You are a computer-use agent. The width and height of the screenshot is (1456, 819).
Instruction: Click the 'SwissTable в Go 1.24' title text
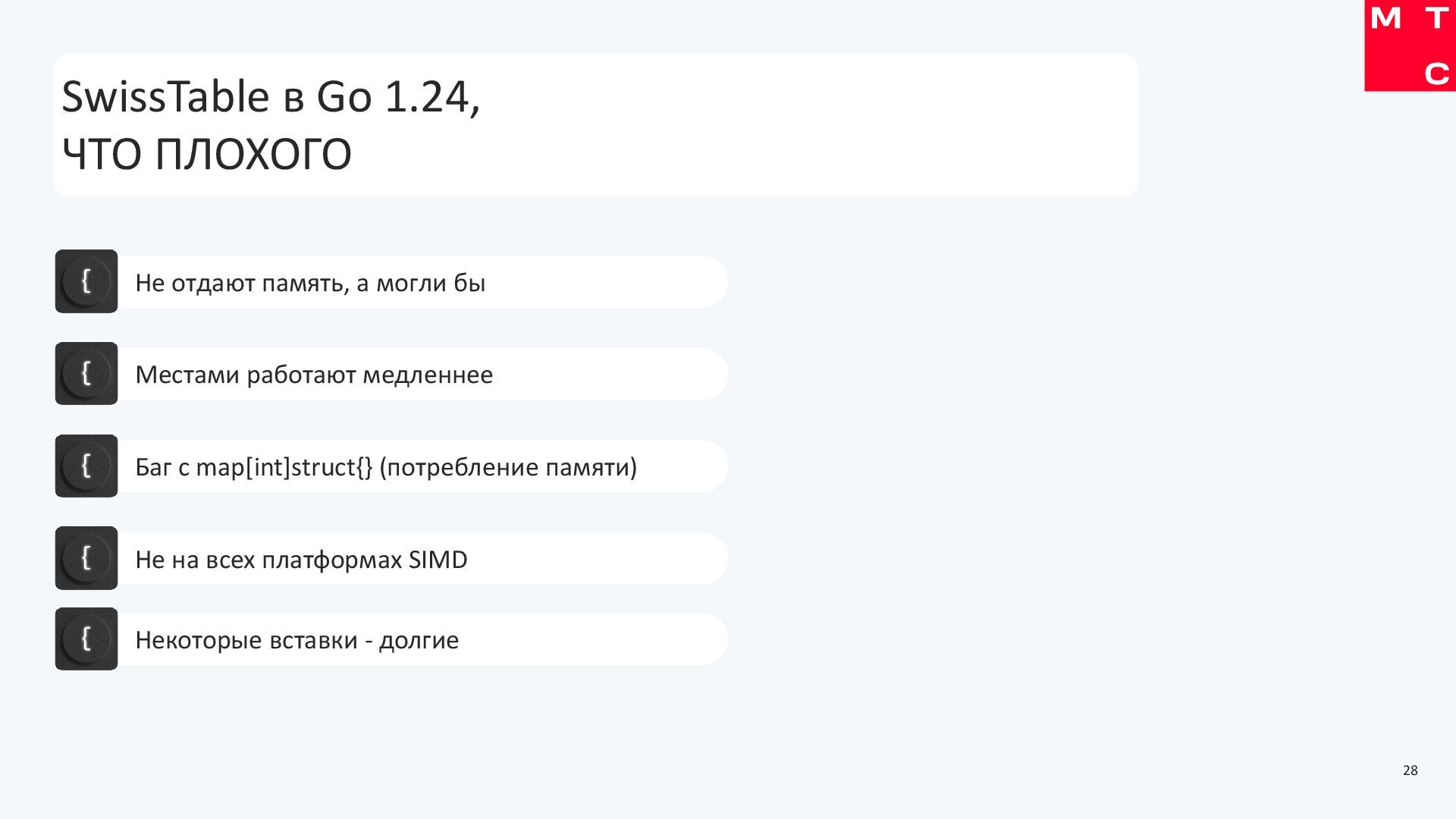(x=271, y=97)
